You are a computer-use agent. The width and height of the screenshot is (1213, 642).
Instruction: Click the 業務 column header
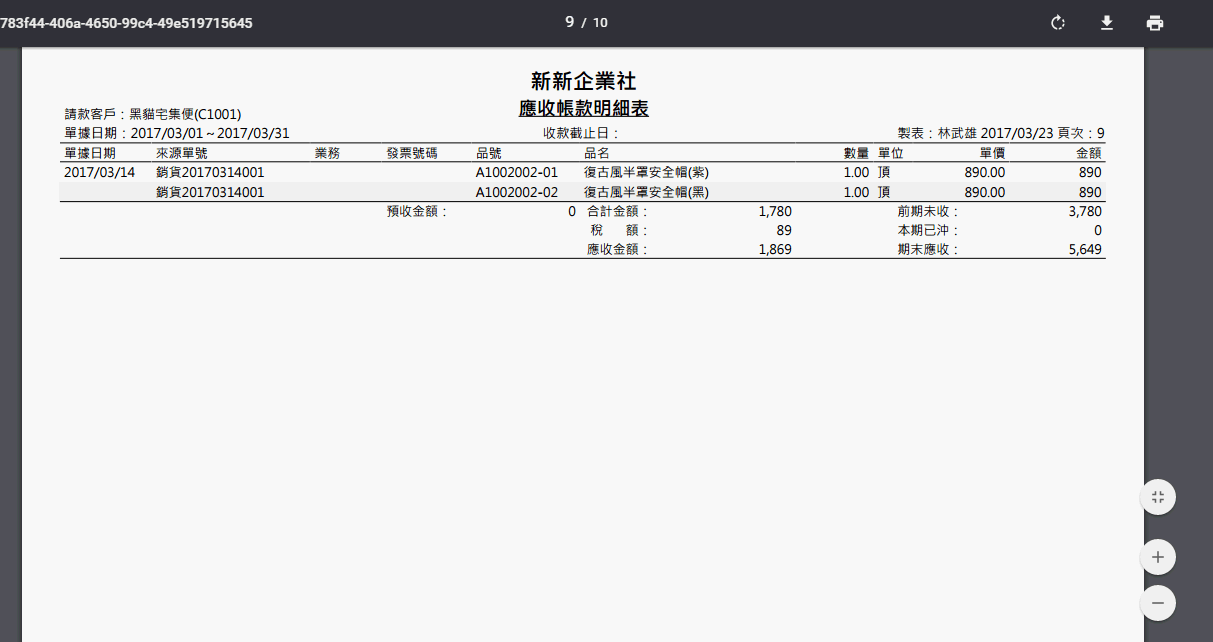(327, 153)
